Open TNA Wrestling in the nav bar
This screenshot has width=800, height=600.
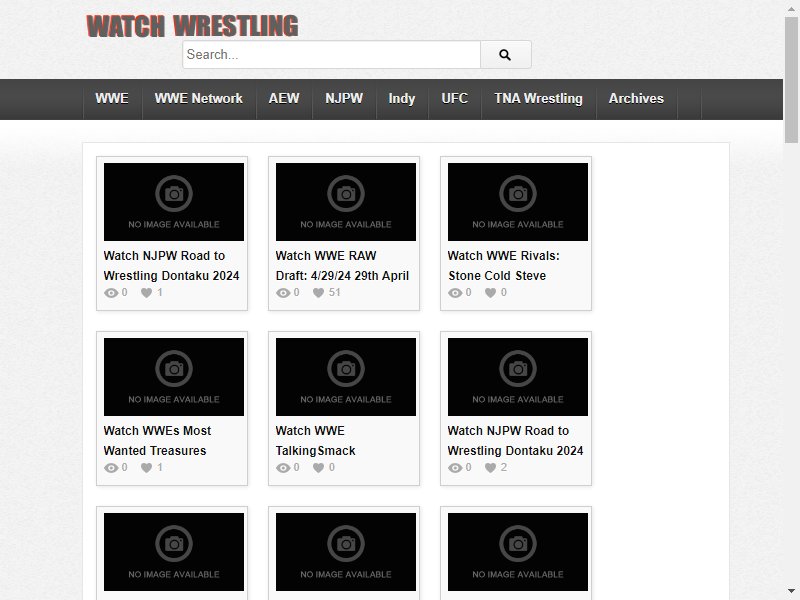tap(538, 98)
